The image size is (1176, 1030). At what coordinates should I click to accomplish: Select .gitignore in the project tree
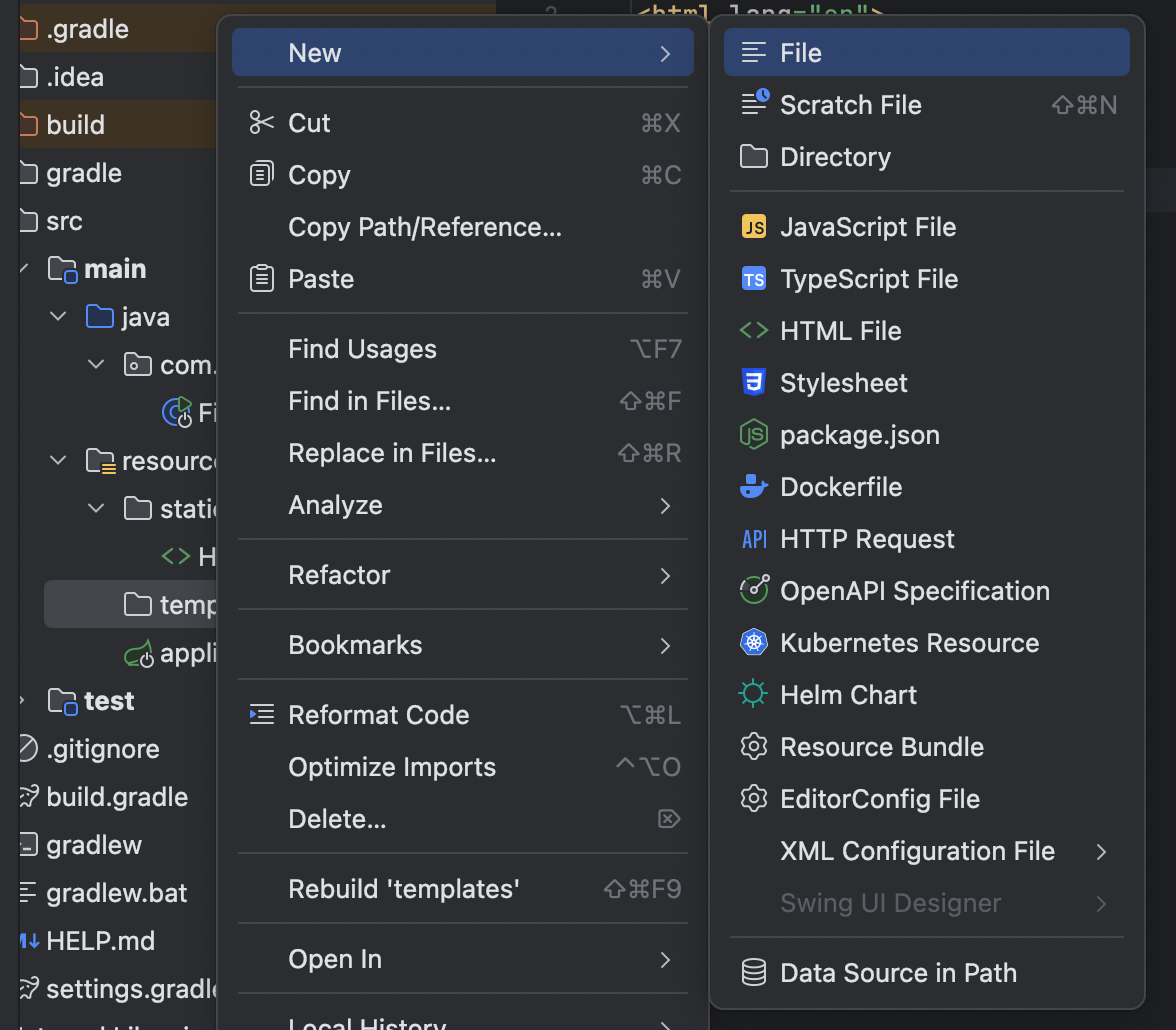(x=103, y=749)
